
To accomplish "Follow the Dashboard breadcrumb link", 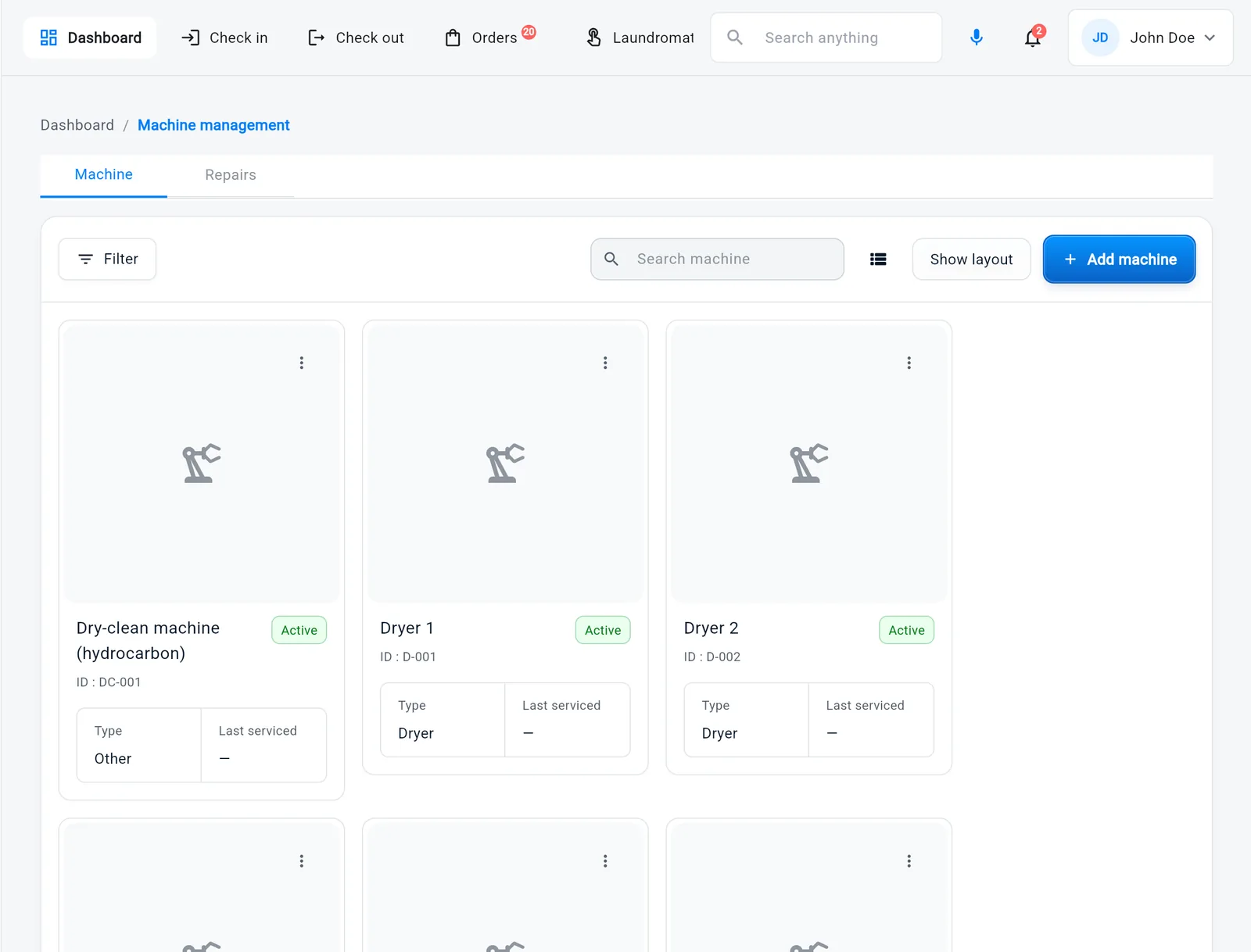I will [x=77, y=125].
